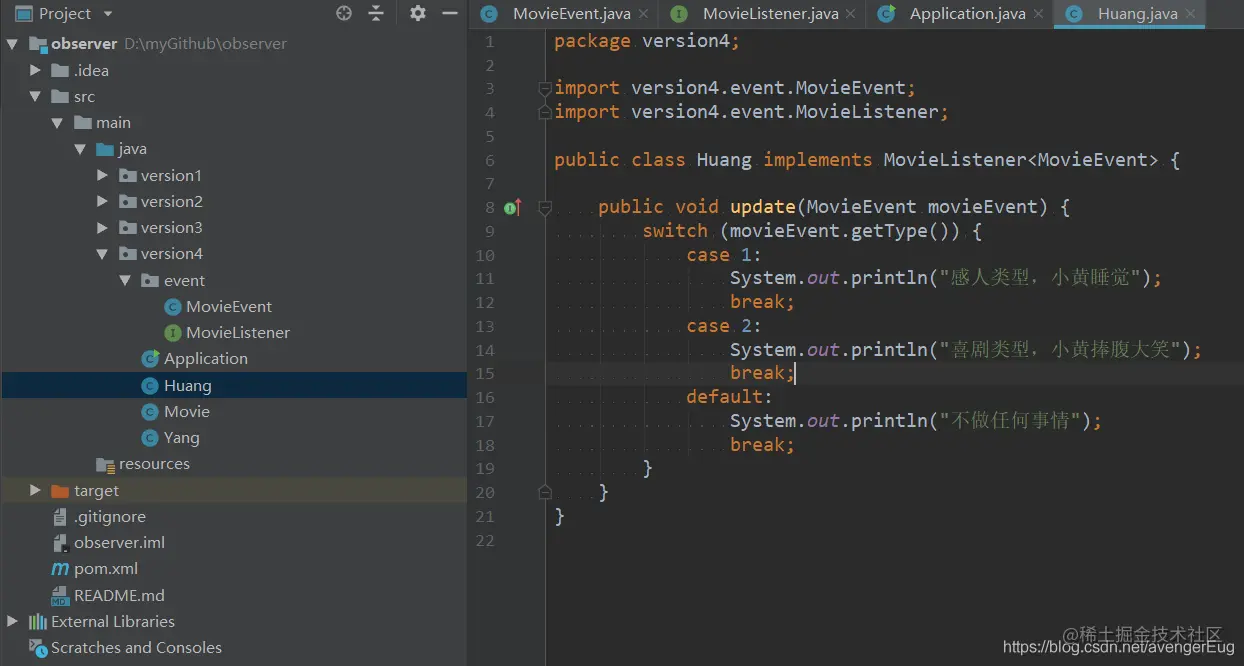Select the README.md file
Screen dimensions: 1244x666
coord(119,595)
